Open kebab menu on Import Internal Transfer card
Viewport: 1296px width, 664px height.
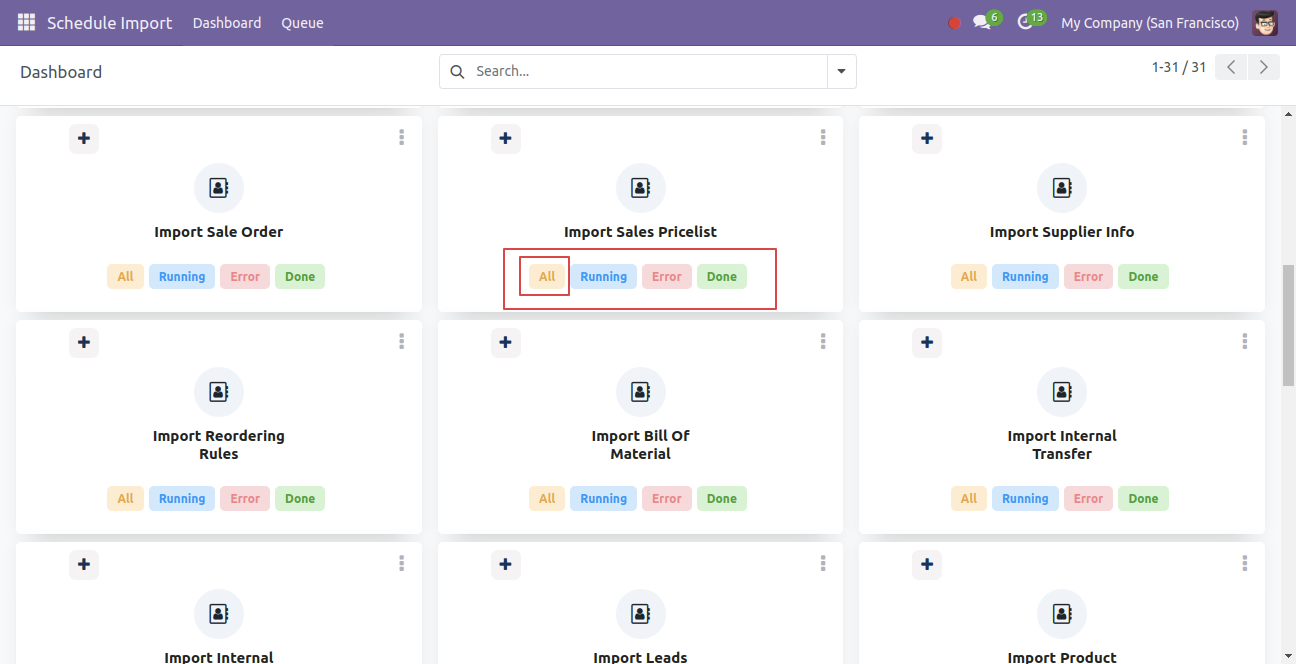(x=1245, y=342)
